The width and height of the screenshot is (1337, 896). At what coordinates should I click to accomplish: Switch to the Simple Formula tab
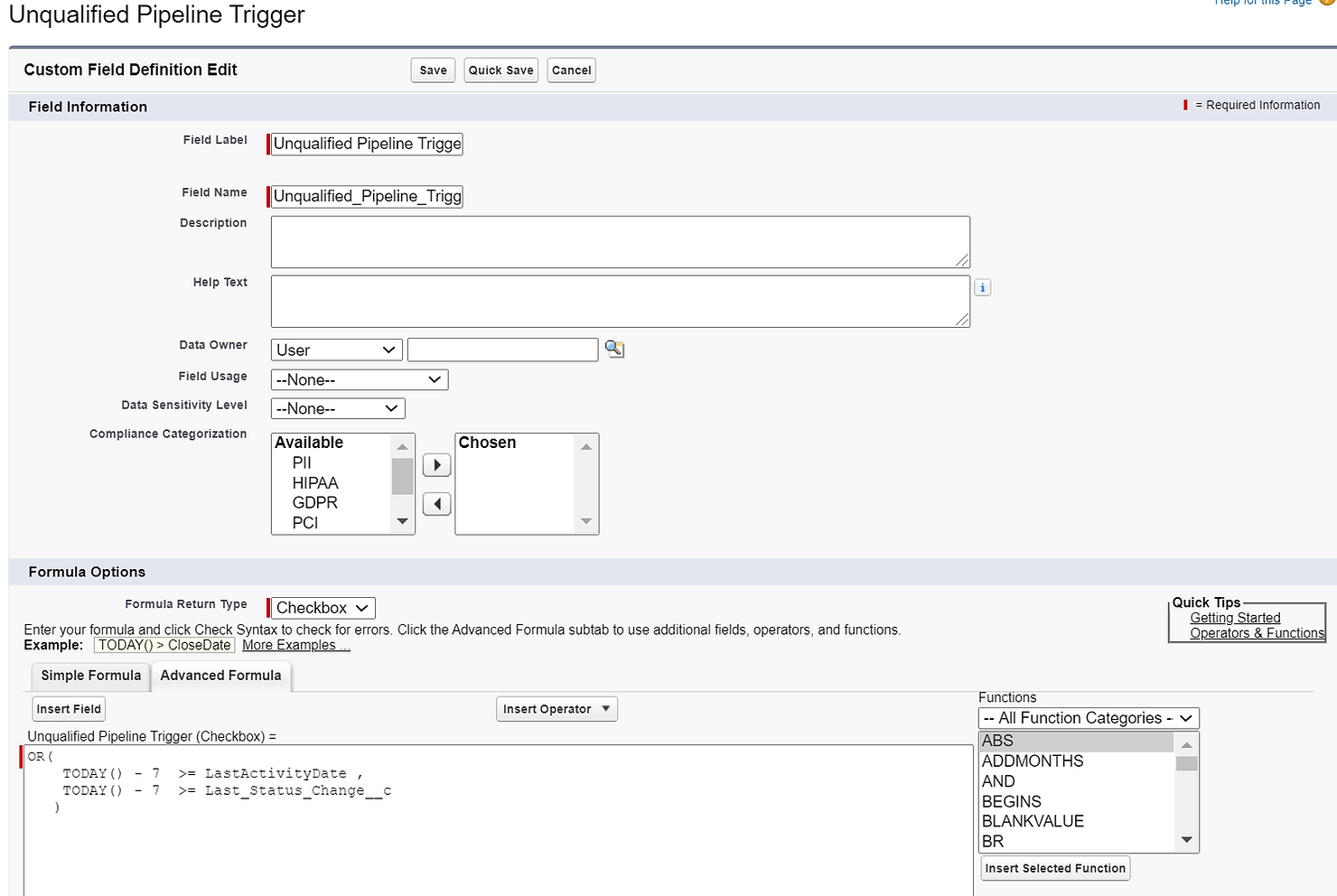[x=89, y=676]
